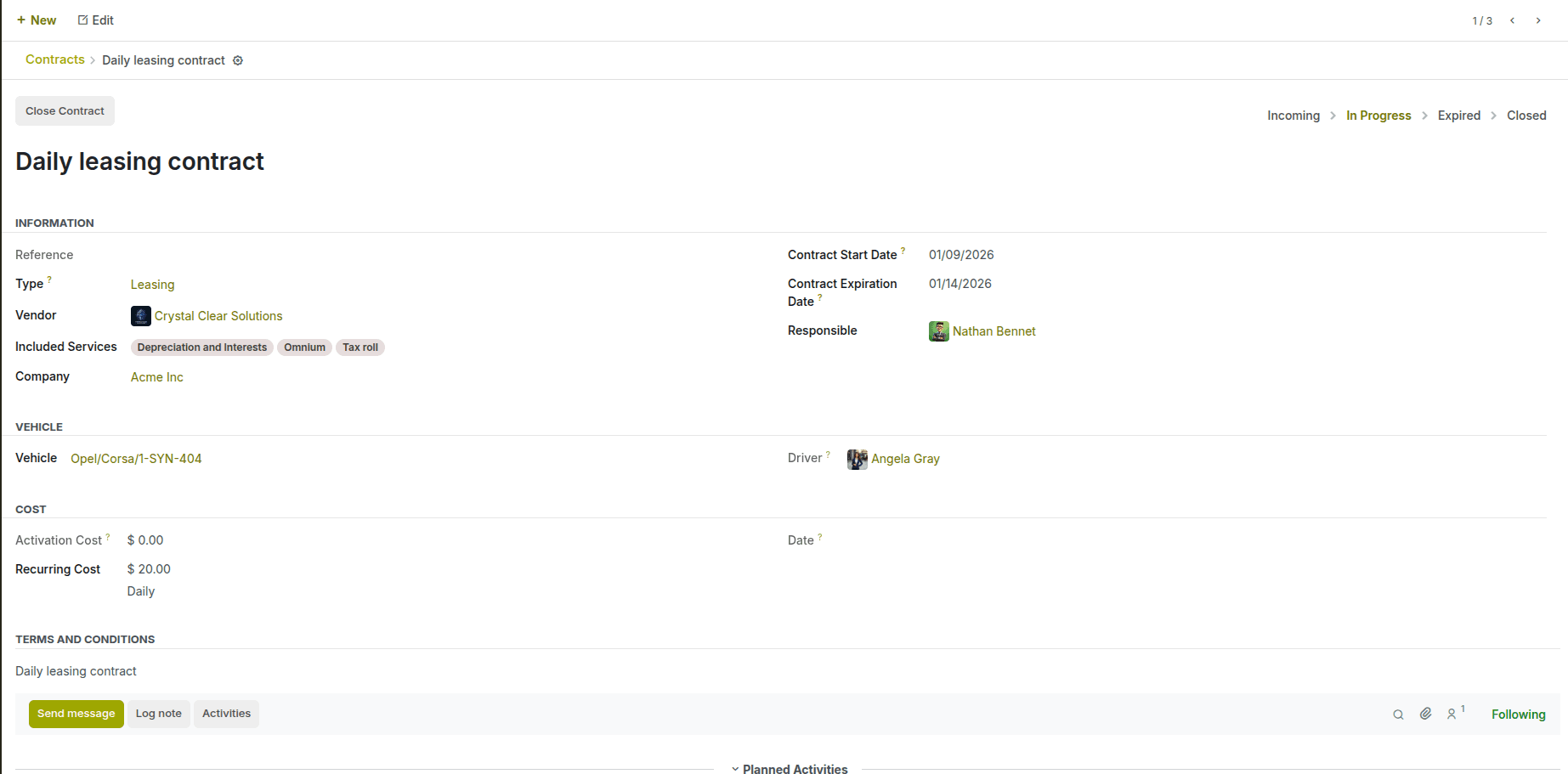Click the Send message button
This screenshot has height=774, width=1568.
click(x=76, y=714)
